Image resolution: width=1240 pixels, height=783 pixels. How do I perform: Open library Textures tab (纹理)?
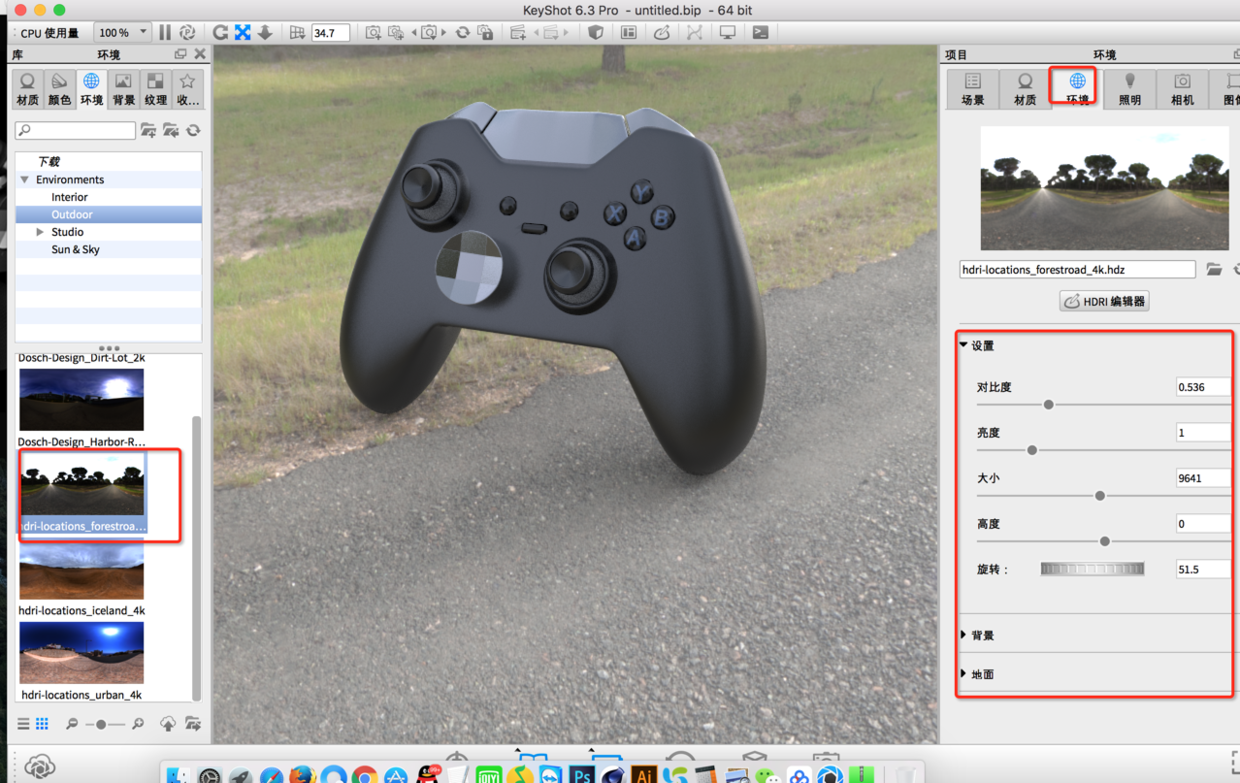point(155,89)
